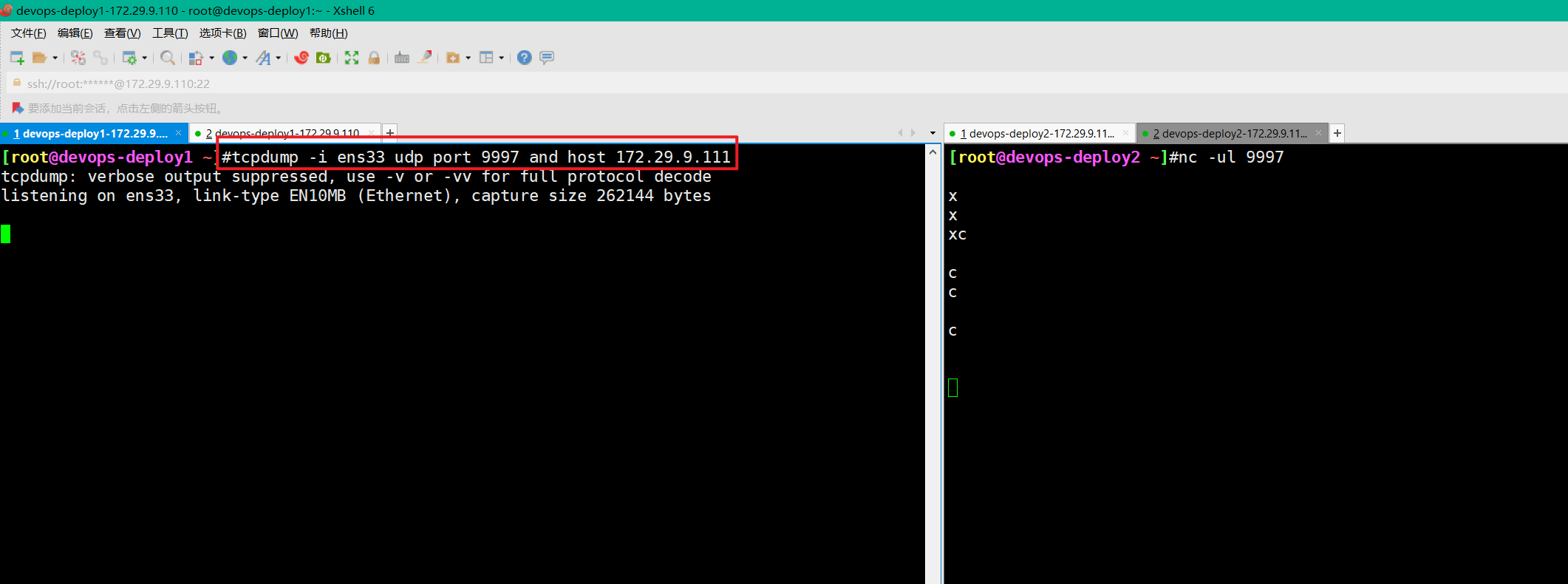Click the Open session folder icon
The image size is (1568, 584).
pos(39,58)
